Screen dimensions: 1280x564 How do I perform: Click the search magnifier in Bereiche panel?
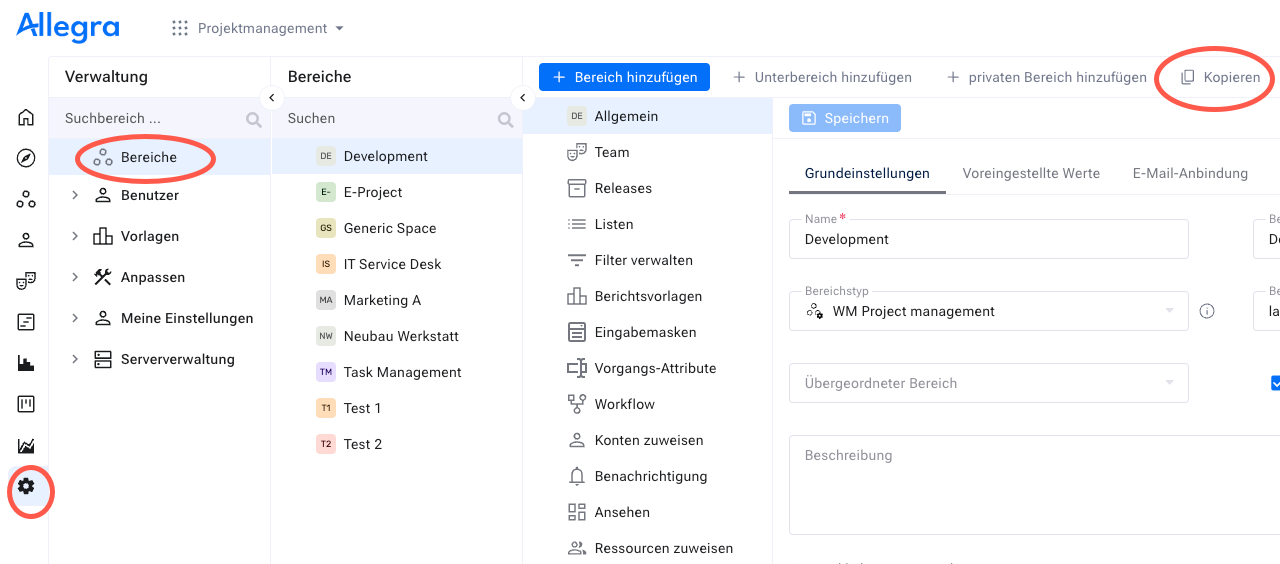click(505, 119)
